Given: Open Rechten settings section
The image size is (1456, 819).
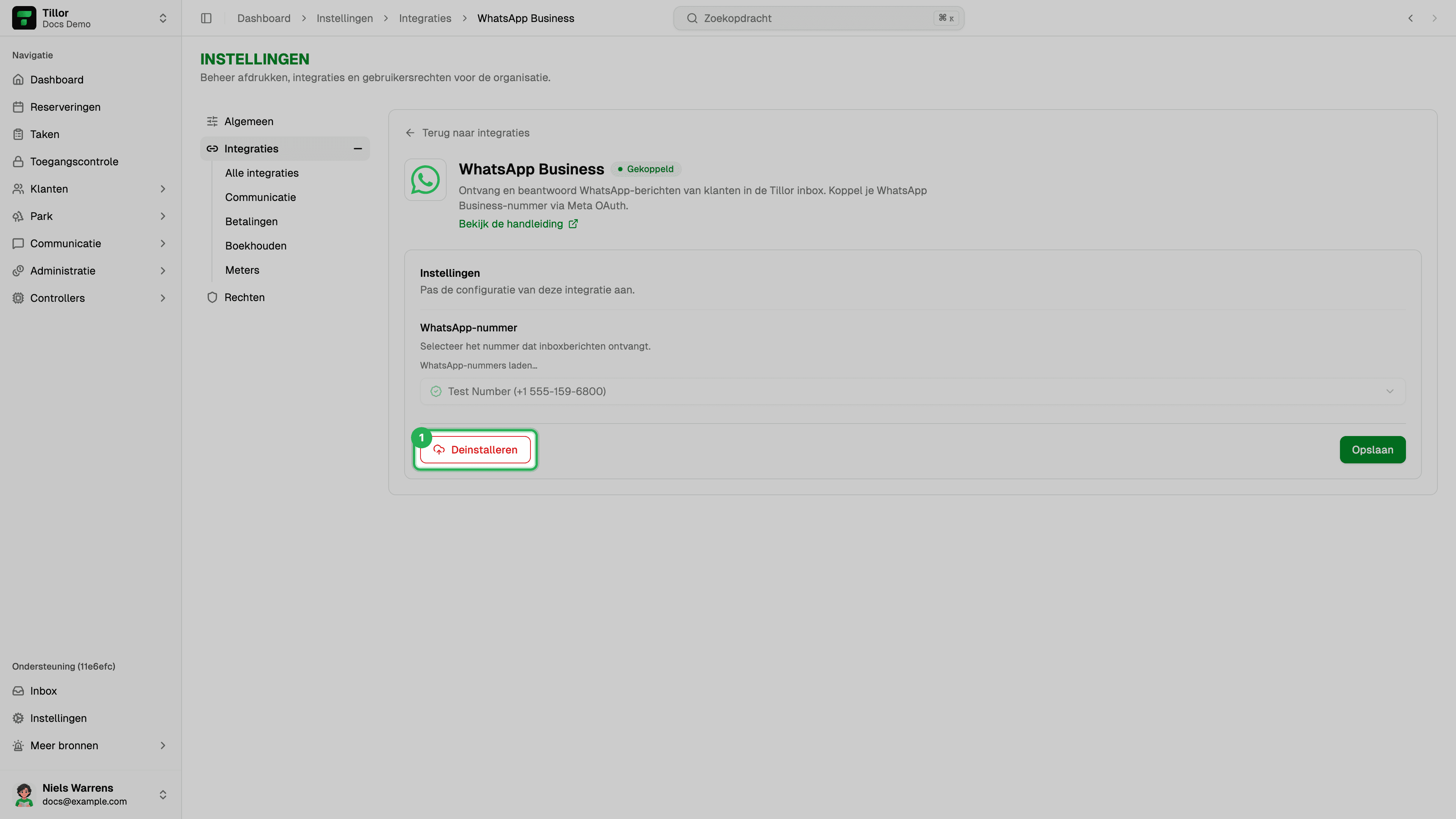Looking at the screenshot, I should (285, 297).
